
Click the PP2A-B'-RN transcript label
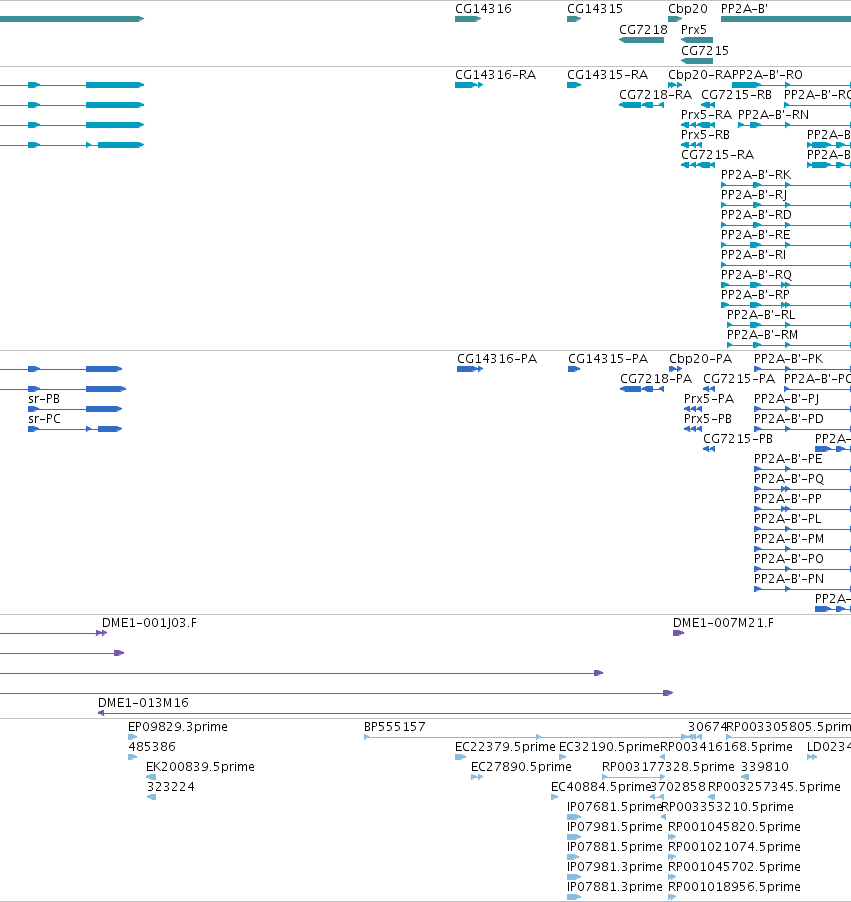(773, 115)
